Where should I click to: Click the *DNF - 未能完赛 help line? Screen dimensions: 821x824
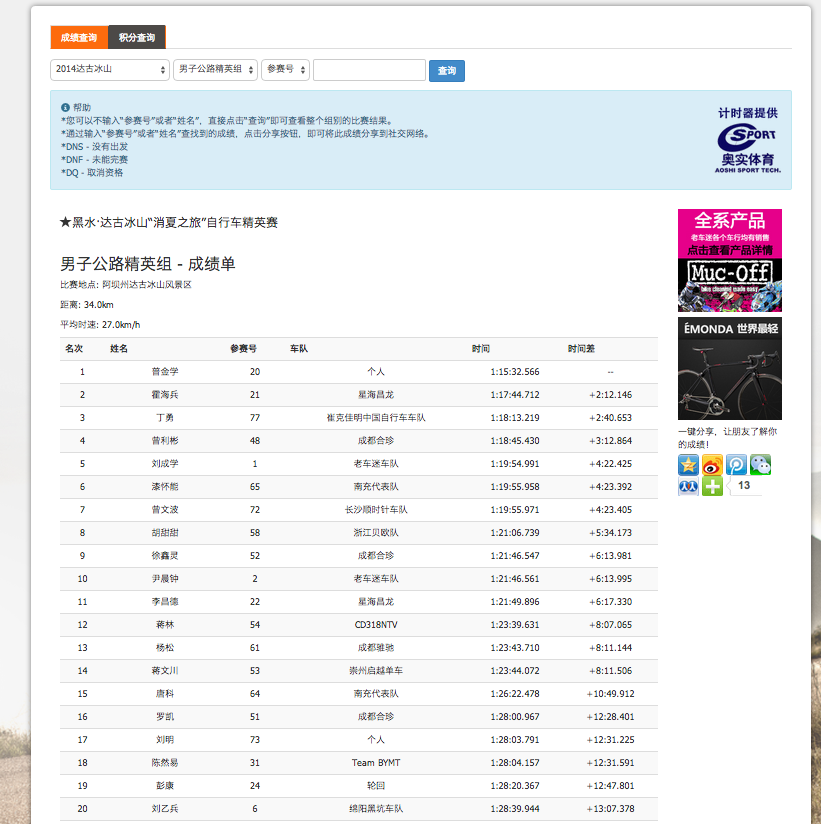[95, 160]
